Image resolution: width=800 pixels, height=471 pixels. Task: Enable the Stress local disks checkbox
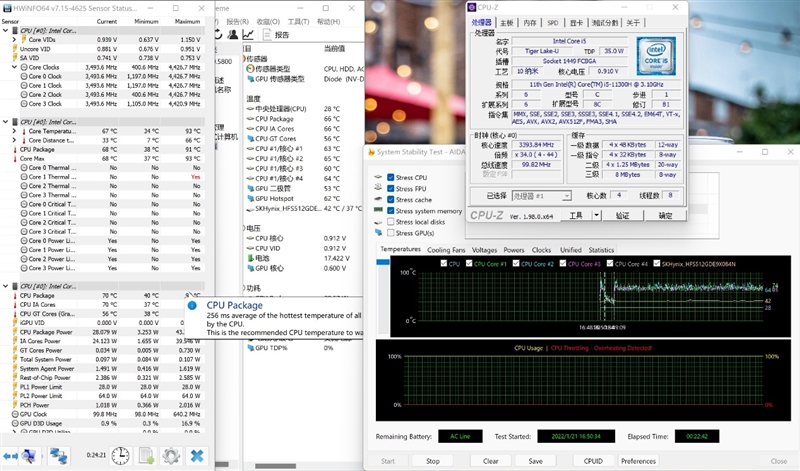click(x=390, y=222)
